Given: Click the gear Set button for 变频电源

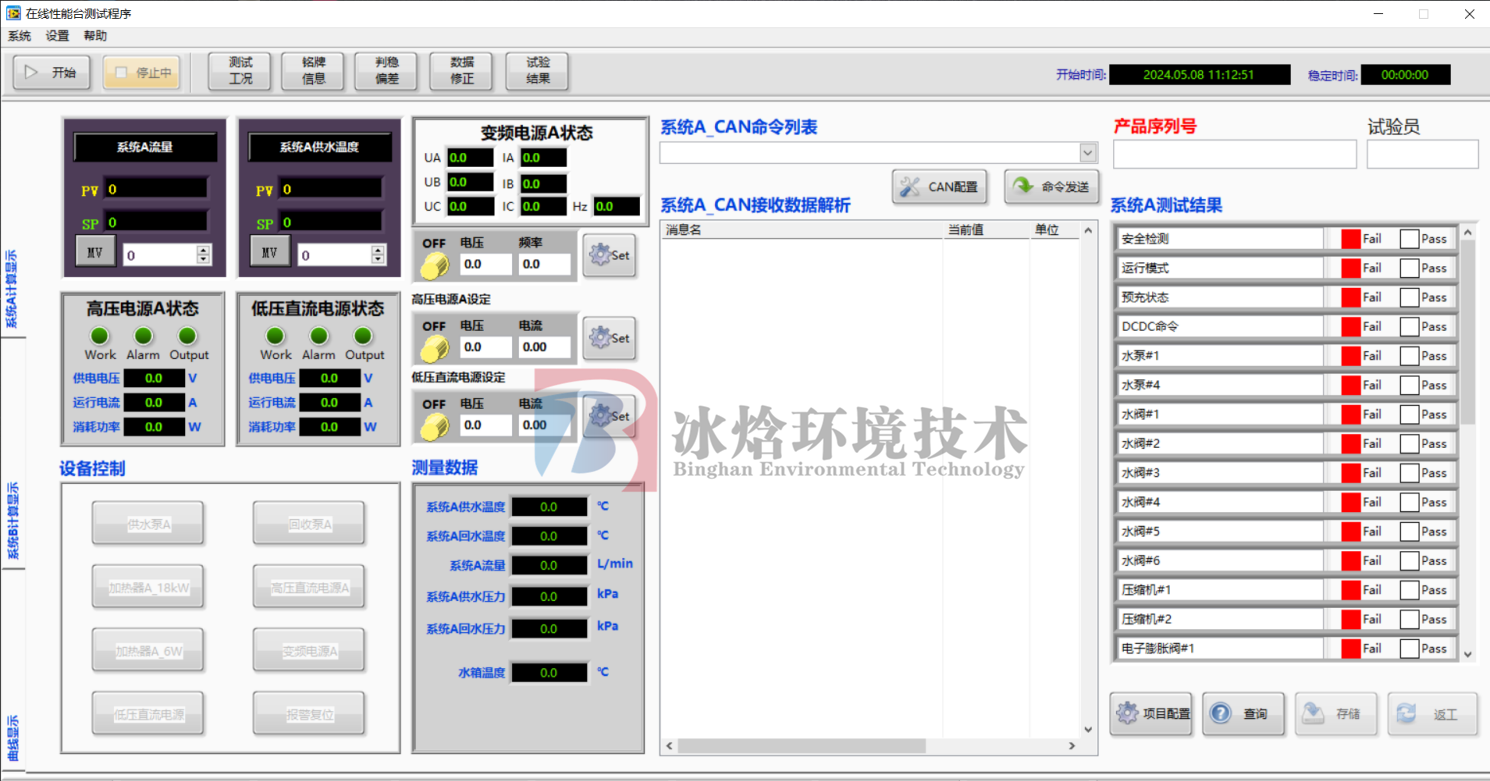Looking at the screenshot, I should pos(609,255).
